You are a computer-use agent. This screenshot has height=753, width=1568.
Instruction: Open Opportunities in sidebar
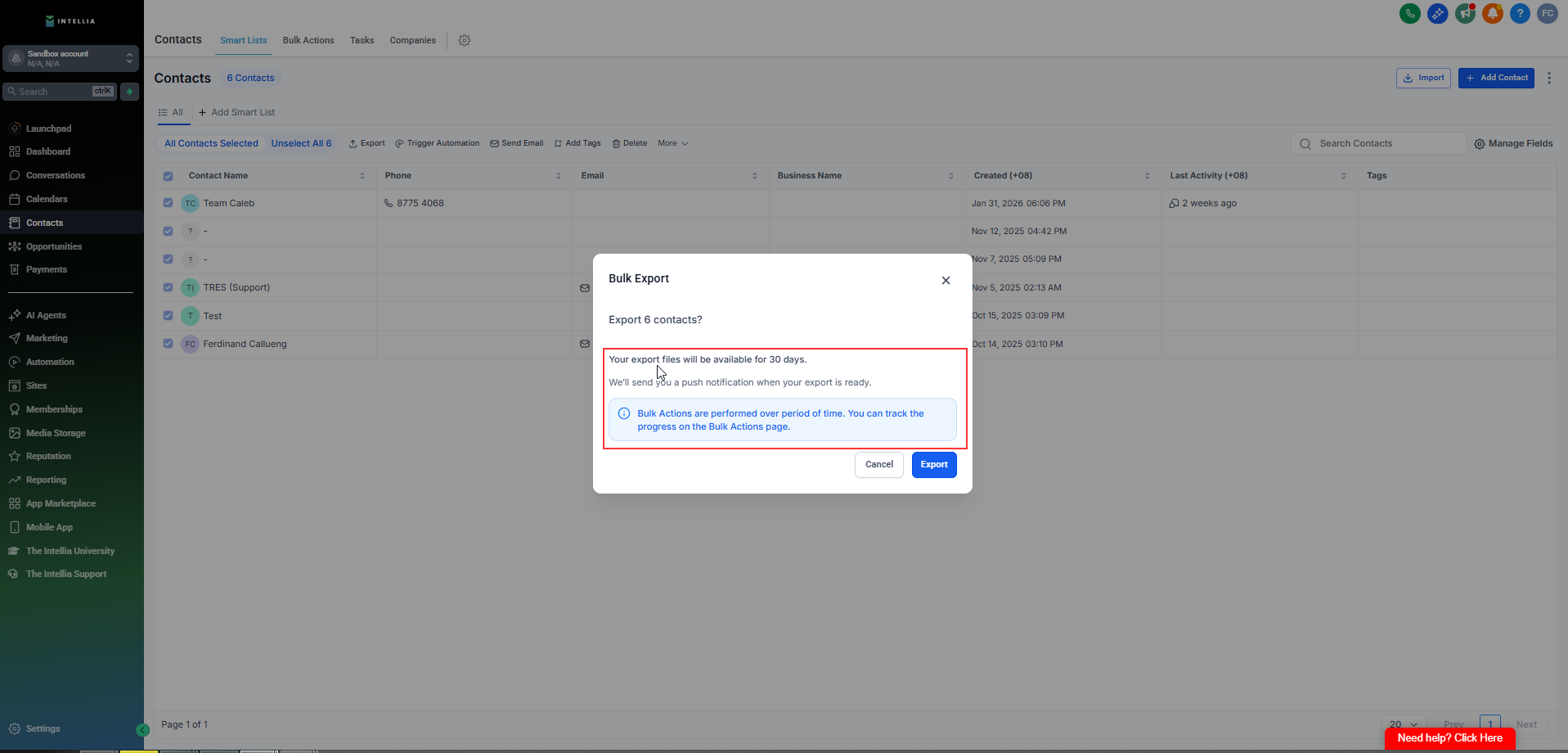pyautogui.click(x=54, y=246)
